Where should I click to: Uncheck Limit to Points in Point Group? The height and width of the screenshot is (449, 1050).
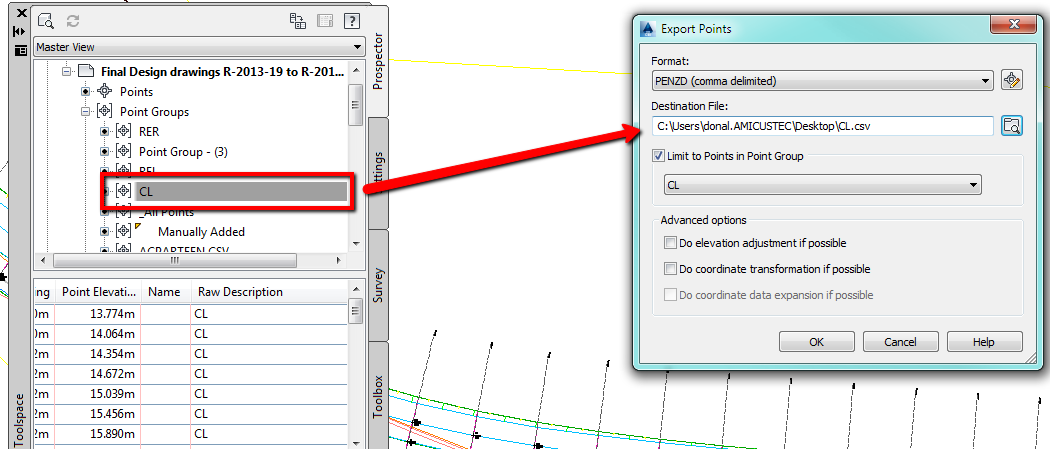tap(658, 156)
